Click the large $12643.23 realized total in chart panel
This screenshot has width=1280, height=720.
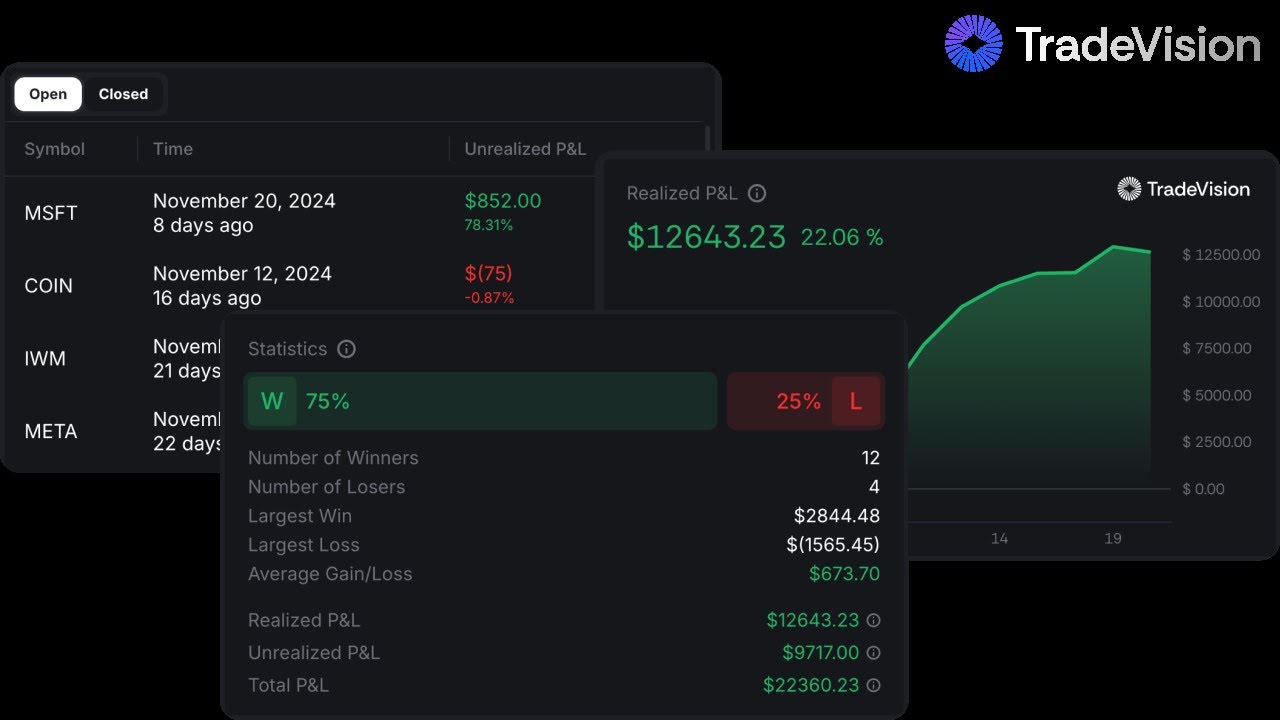(x=706, y=237)
